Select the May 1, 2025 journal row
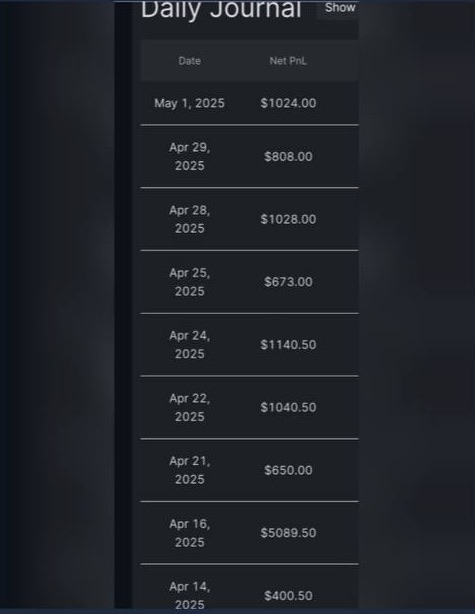Screen dimensions: 475x614 (249, 103)
